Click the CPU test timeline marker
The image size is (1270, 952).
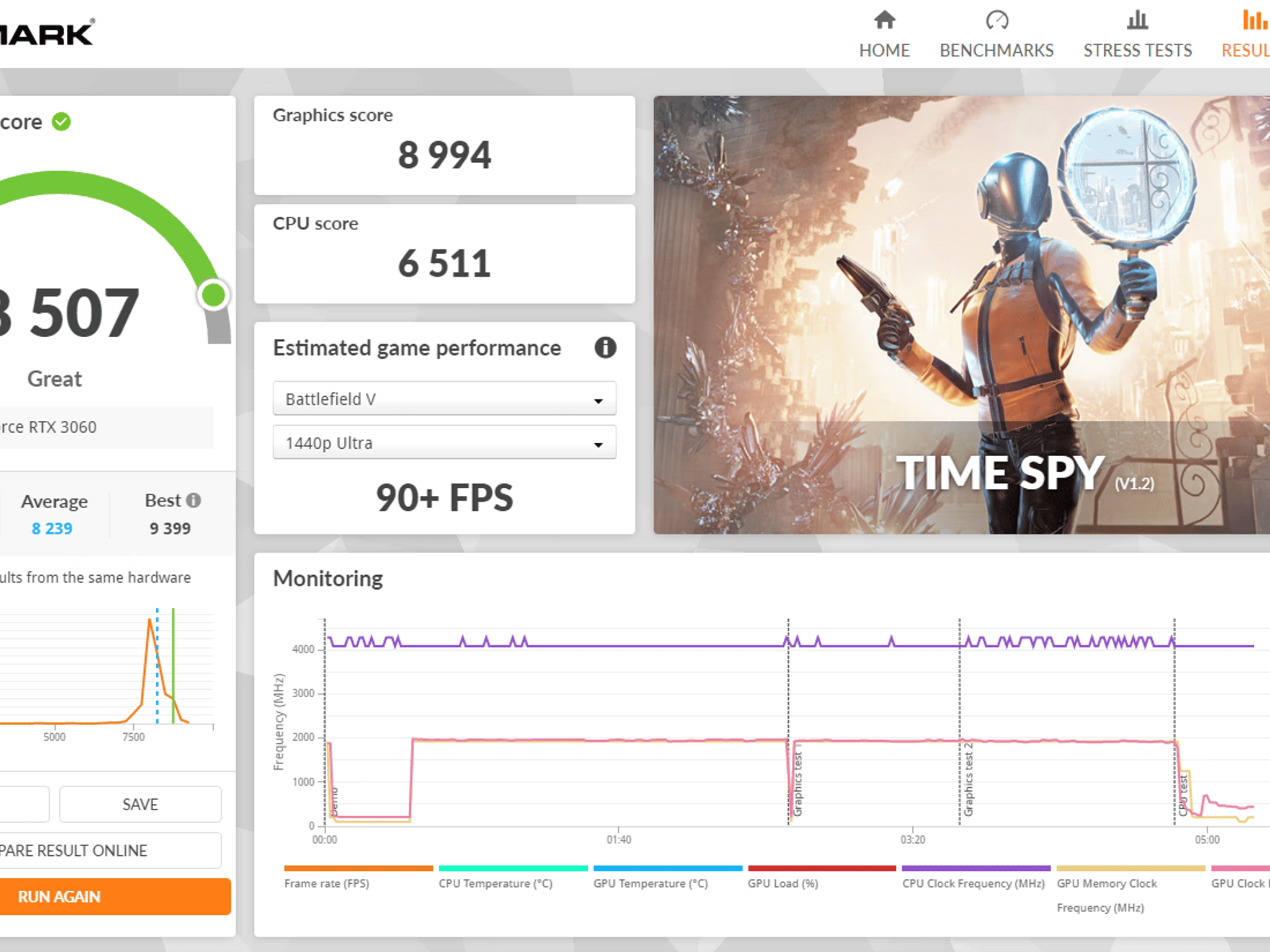1183,795
